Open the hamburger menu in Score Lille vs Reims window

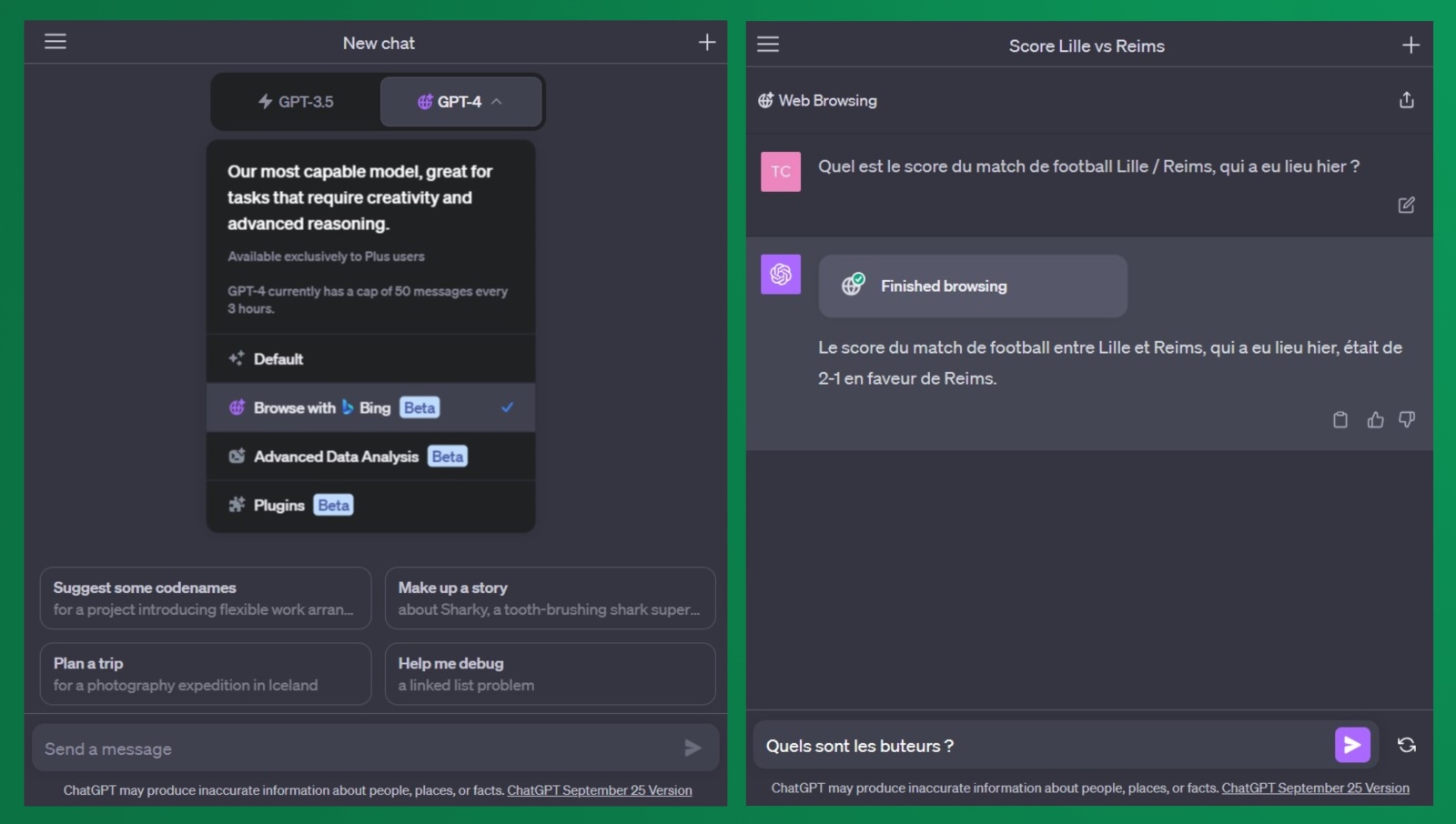coord(768,45)
